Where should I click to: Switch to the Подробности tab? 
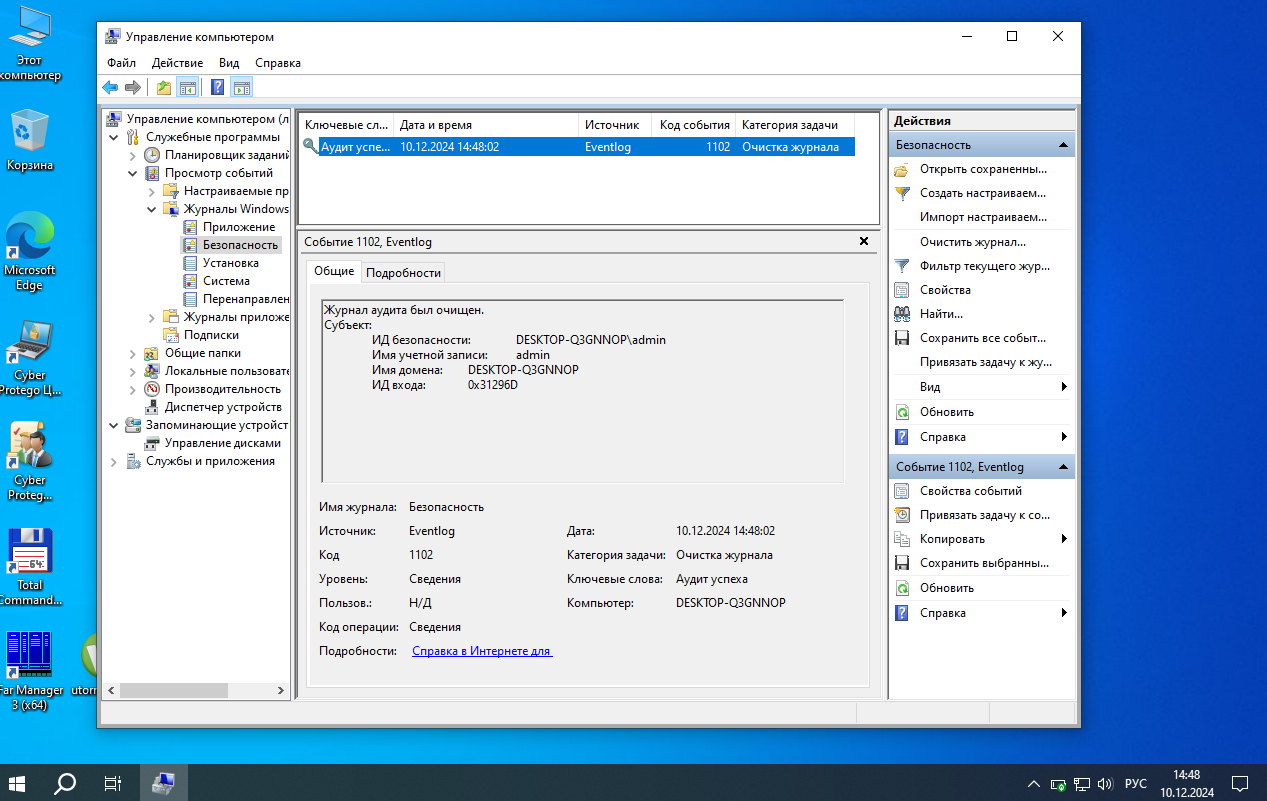(403, 272)
